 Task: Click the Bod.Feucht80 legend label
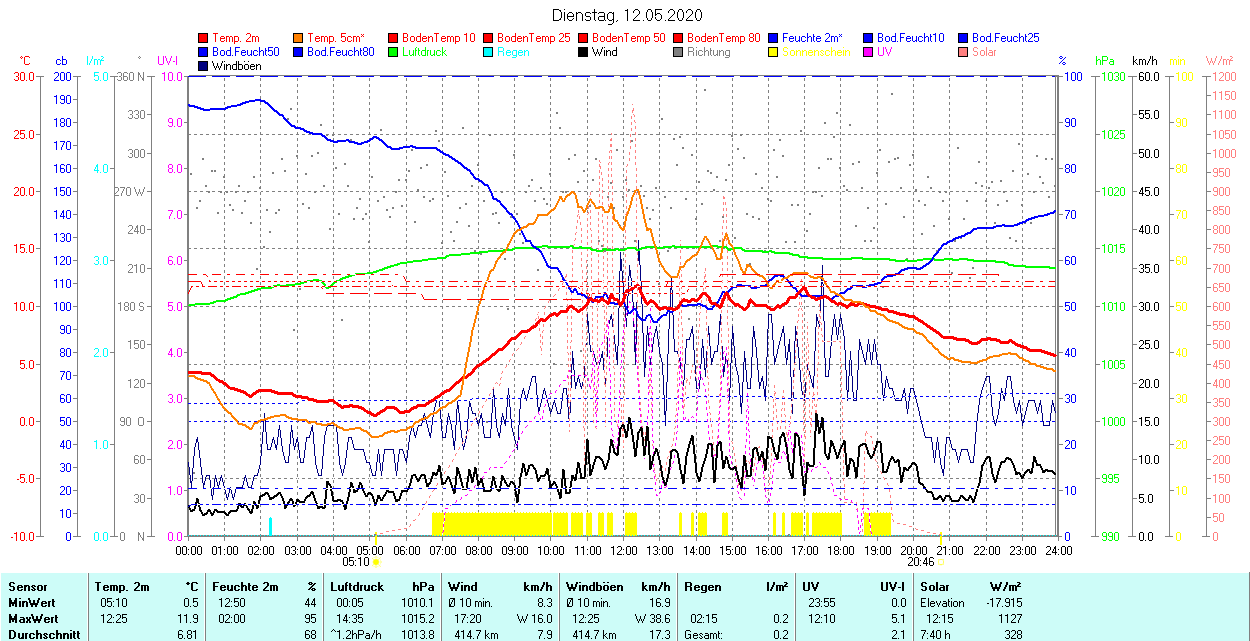(x=340, y=52)
